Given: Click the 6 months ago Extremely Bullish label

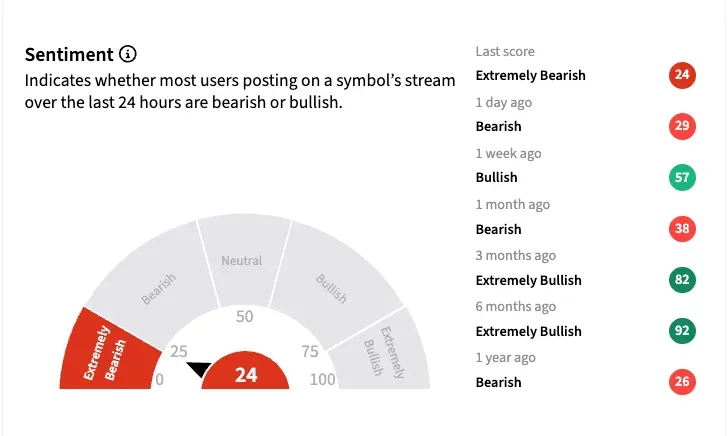Looking at the screenshot, I should tap(528, 331).
